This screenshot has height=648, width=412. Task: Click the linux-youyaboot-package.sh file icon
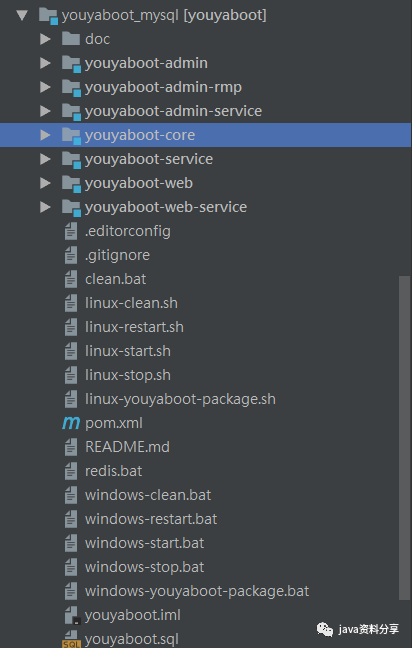pos(71,399)
